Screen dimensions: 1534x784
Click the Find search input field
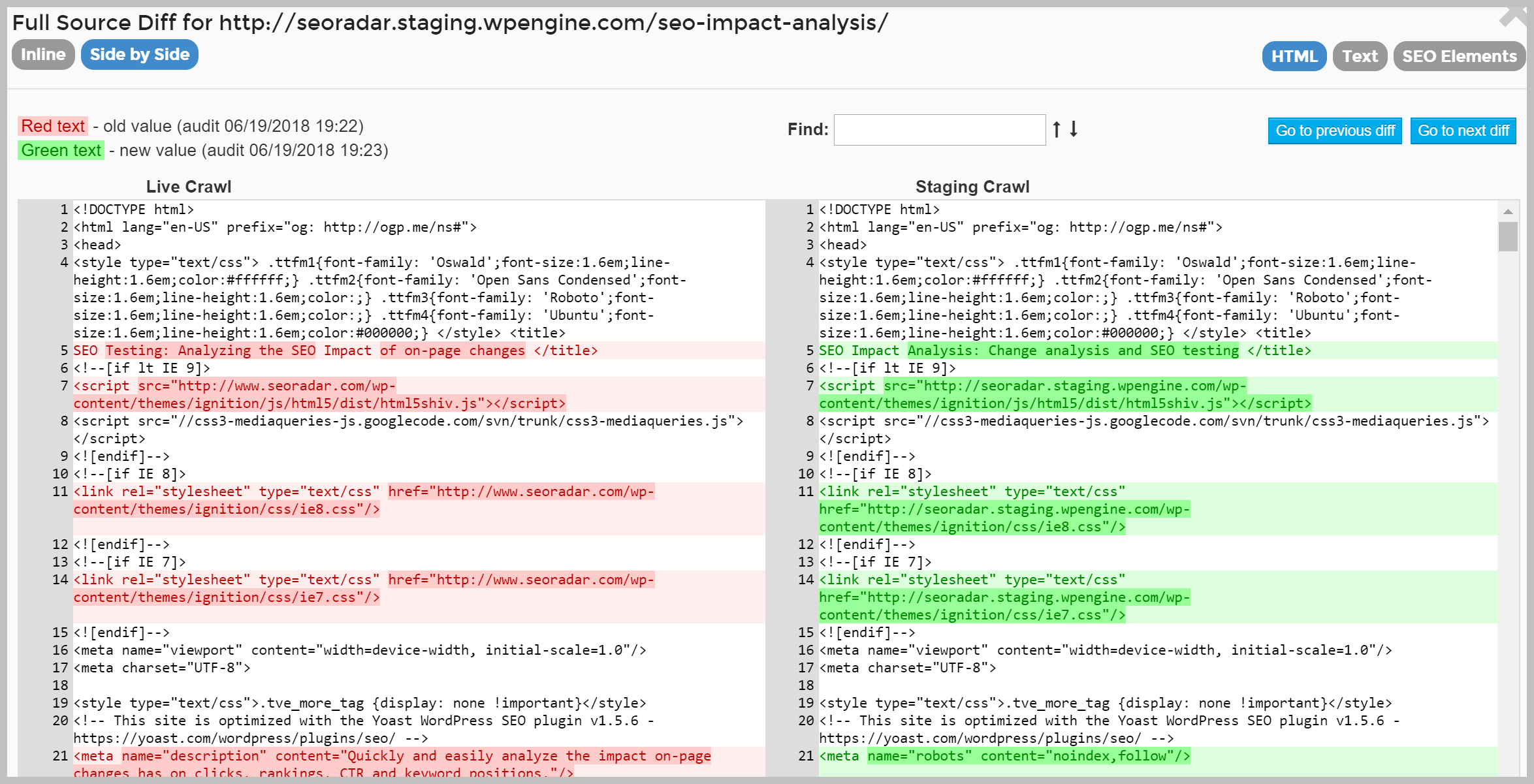[940, 129]
